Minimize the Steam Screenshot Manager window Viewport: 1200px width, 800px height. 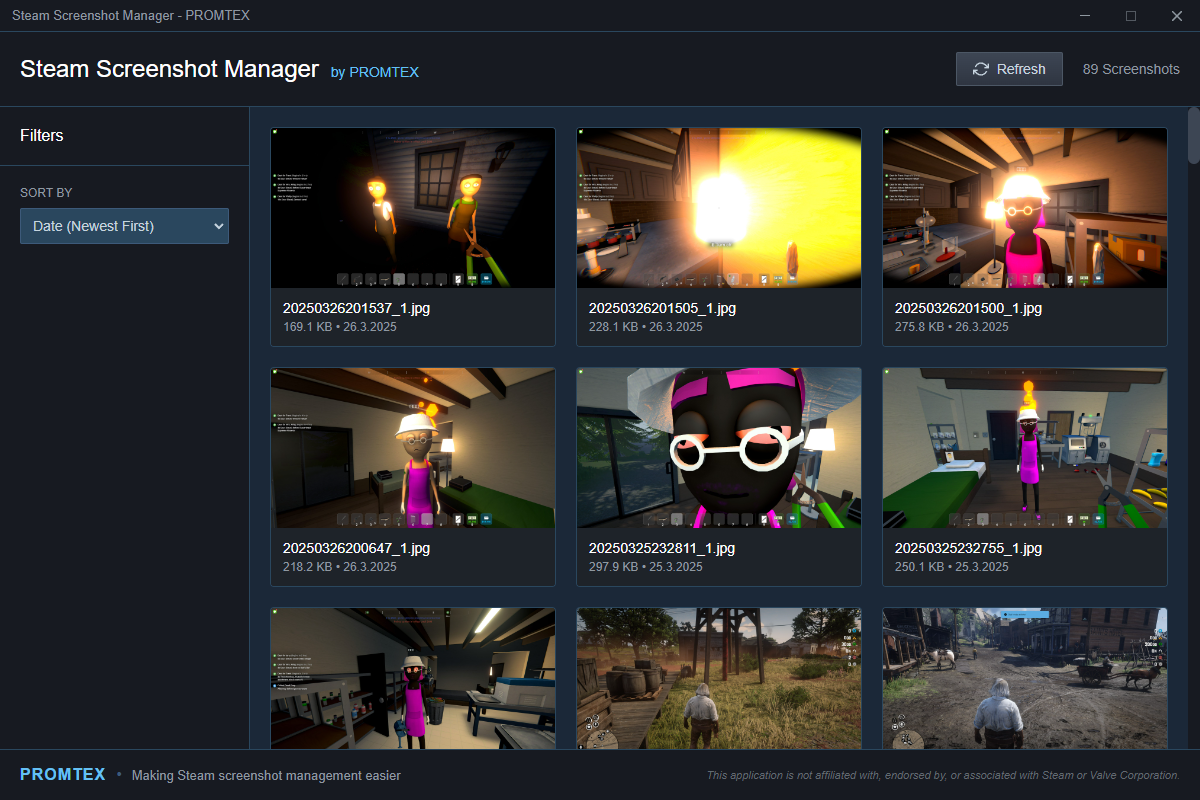1085,15
